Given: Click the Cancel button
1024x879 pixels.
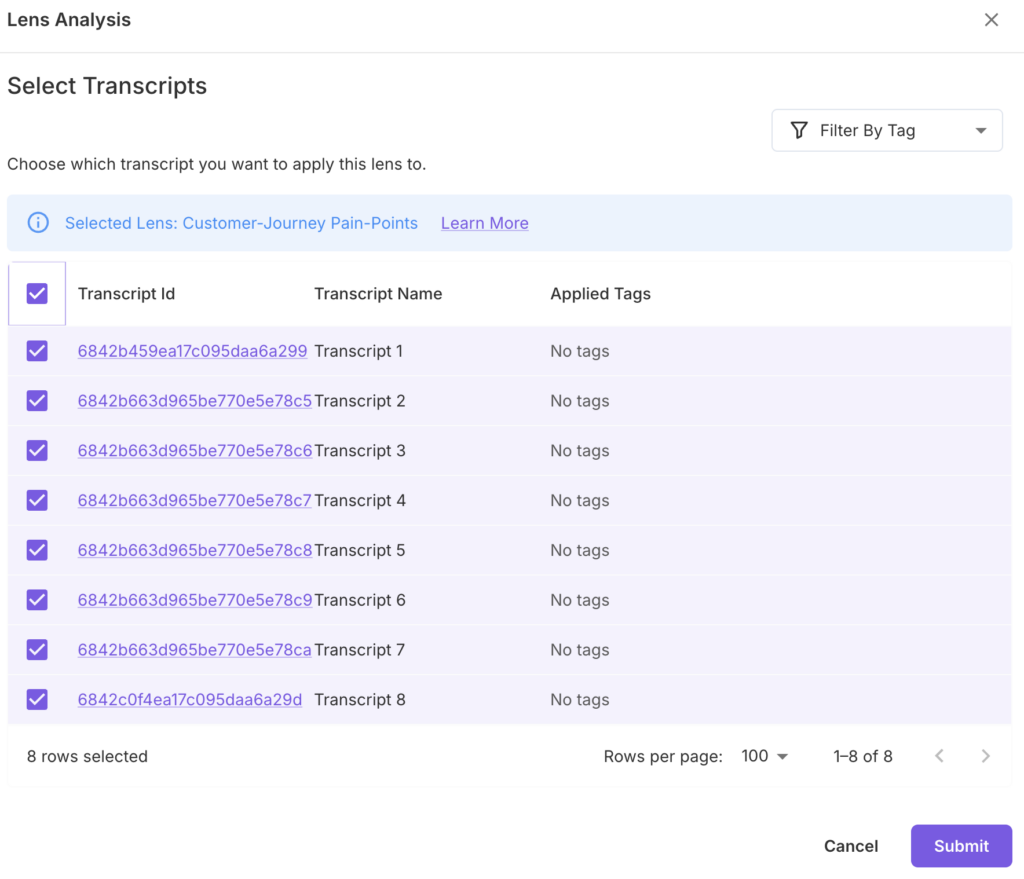Looking at the screenshot, I should click(x=850, y=846).
